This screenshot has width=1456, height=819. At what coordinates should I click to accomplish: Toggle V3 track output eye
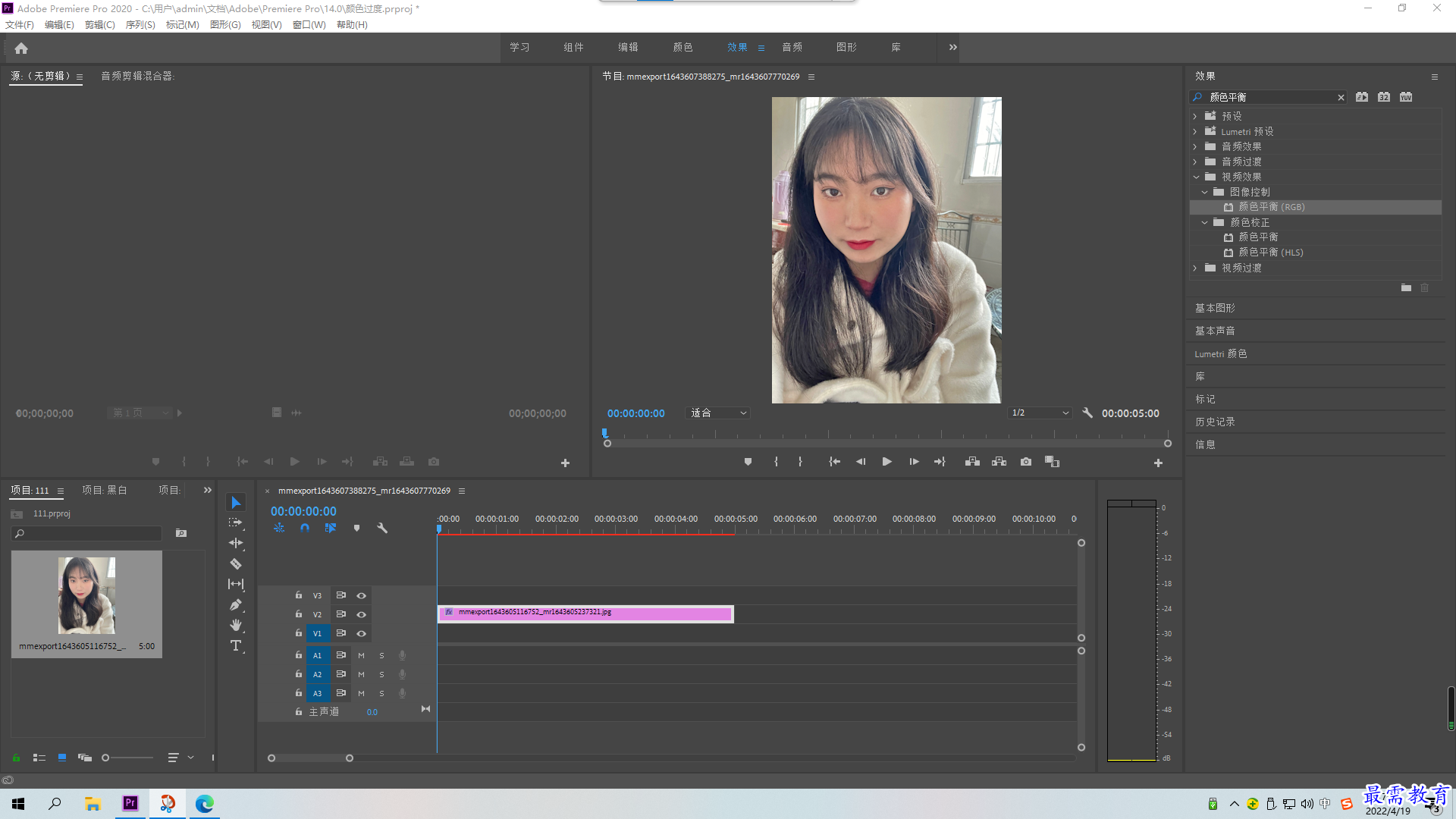coord(362,595)
